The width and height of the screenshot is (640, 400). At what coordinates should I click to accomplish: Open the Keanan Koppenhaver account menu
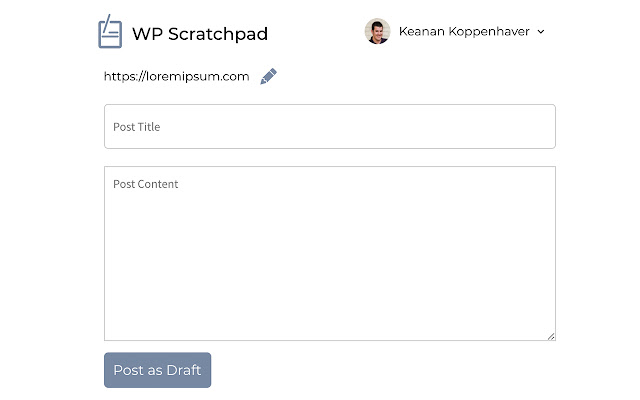(x=464, y=31)
